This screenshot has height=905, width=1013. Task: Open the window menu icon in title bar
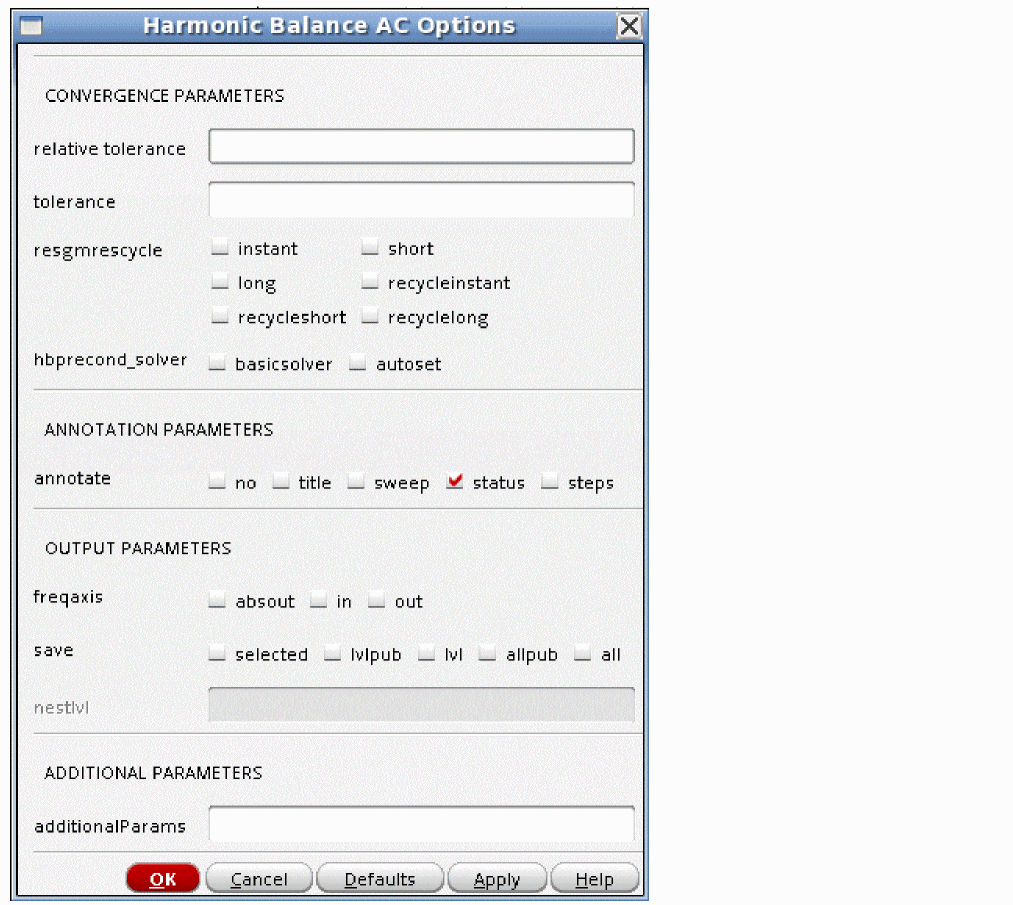click(31, 26)
